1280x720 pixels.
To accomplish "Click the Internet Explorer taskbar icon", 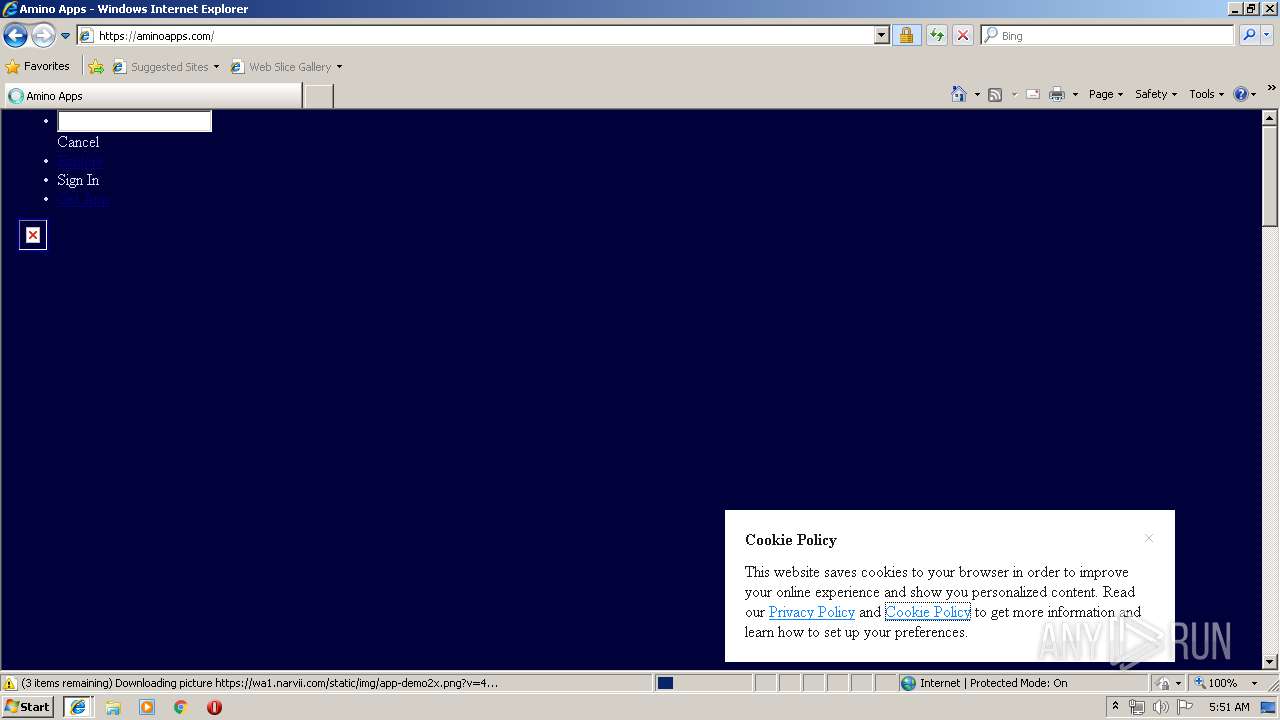I will click(77, 707).
